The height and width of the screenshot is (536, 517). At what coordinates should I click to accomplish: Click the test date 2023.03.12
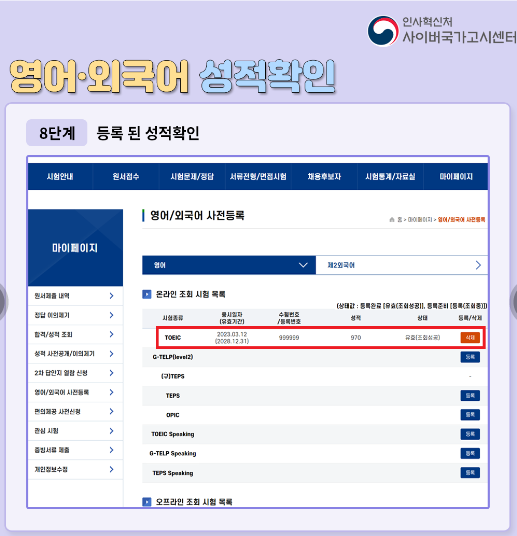point(232,334)
